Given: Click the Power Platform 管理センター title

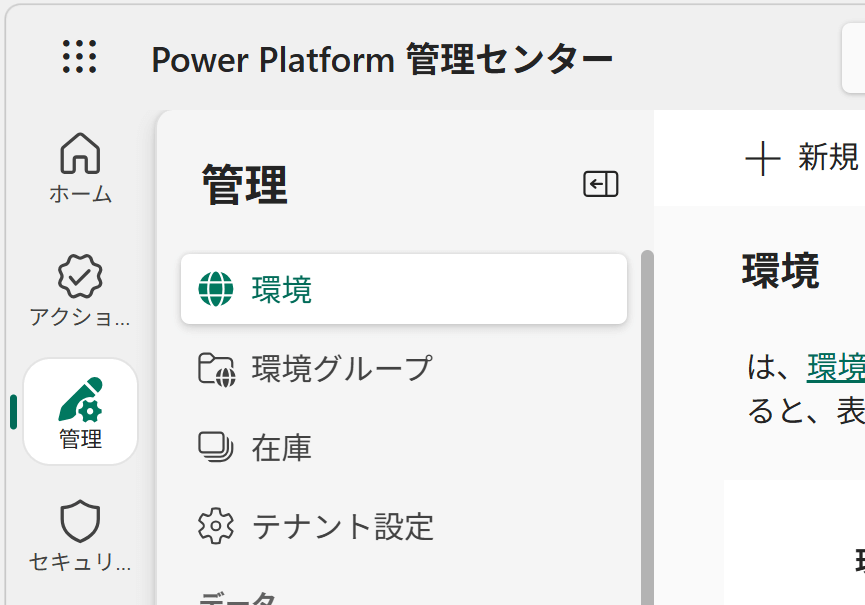Looking at the screenshot, I should pos(382,59).
